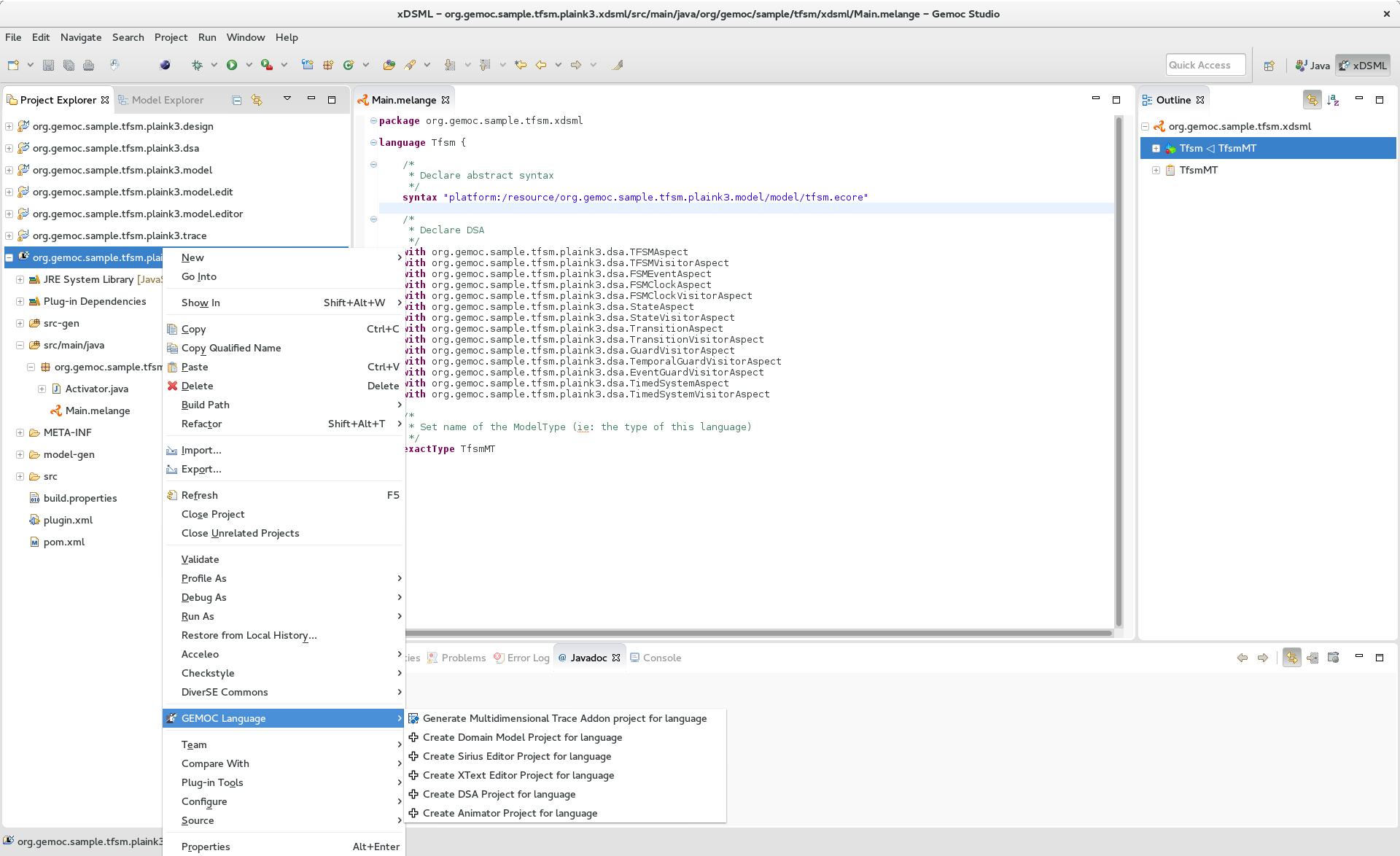Switch to the Java perspective
Screen dimensions: 1400x856
pyautogui.click(x=1312, y=66)
